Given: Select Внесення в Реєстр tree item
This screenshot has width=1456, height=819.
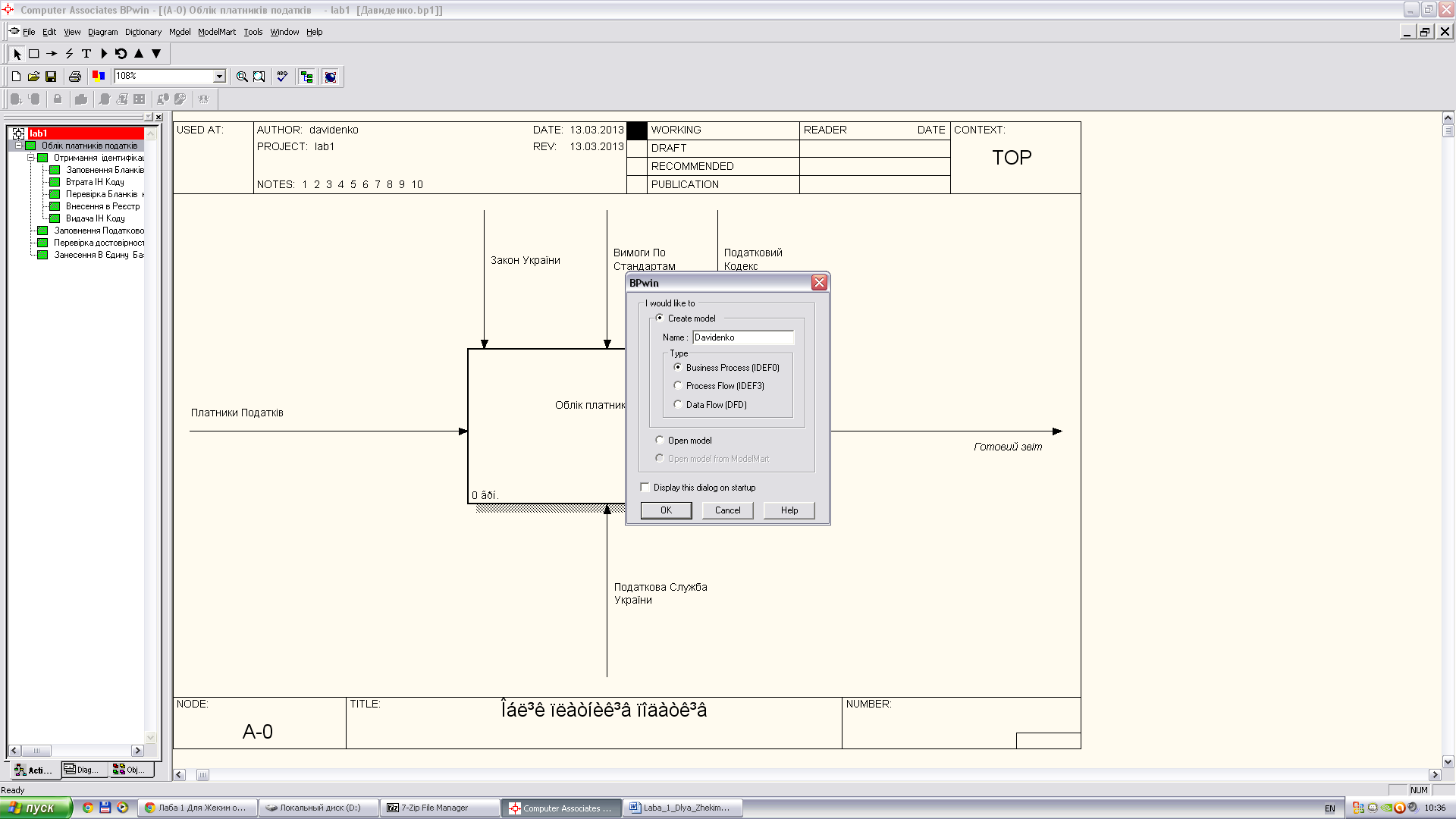Looking at the screenshot, I should [102, 206].
